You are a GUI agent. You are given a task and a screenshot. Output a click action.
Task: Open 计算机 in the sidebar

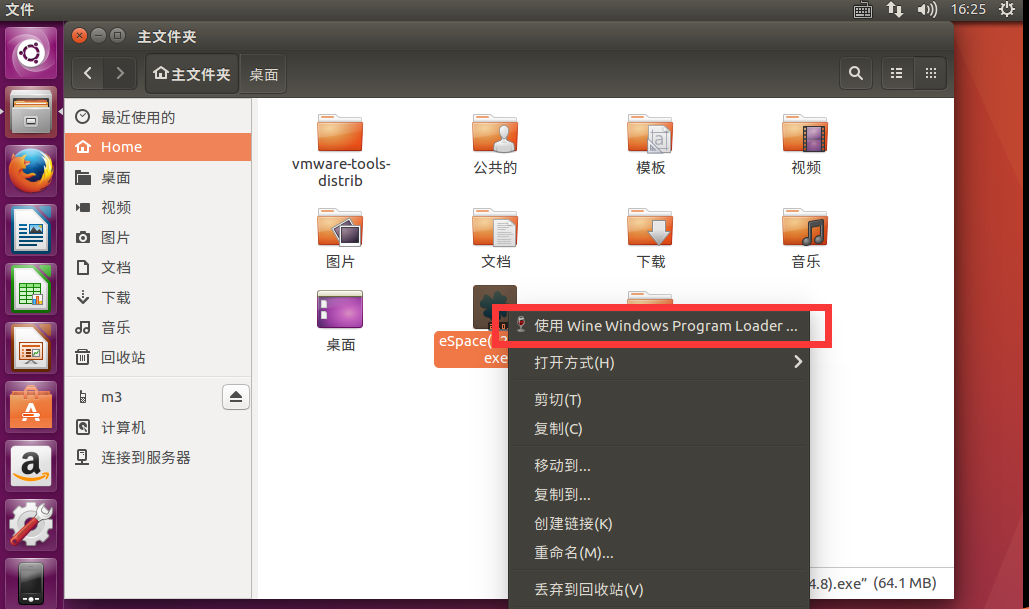(158, 427)
